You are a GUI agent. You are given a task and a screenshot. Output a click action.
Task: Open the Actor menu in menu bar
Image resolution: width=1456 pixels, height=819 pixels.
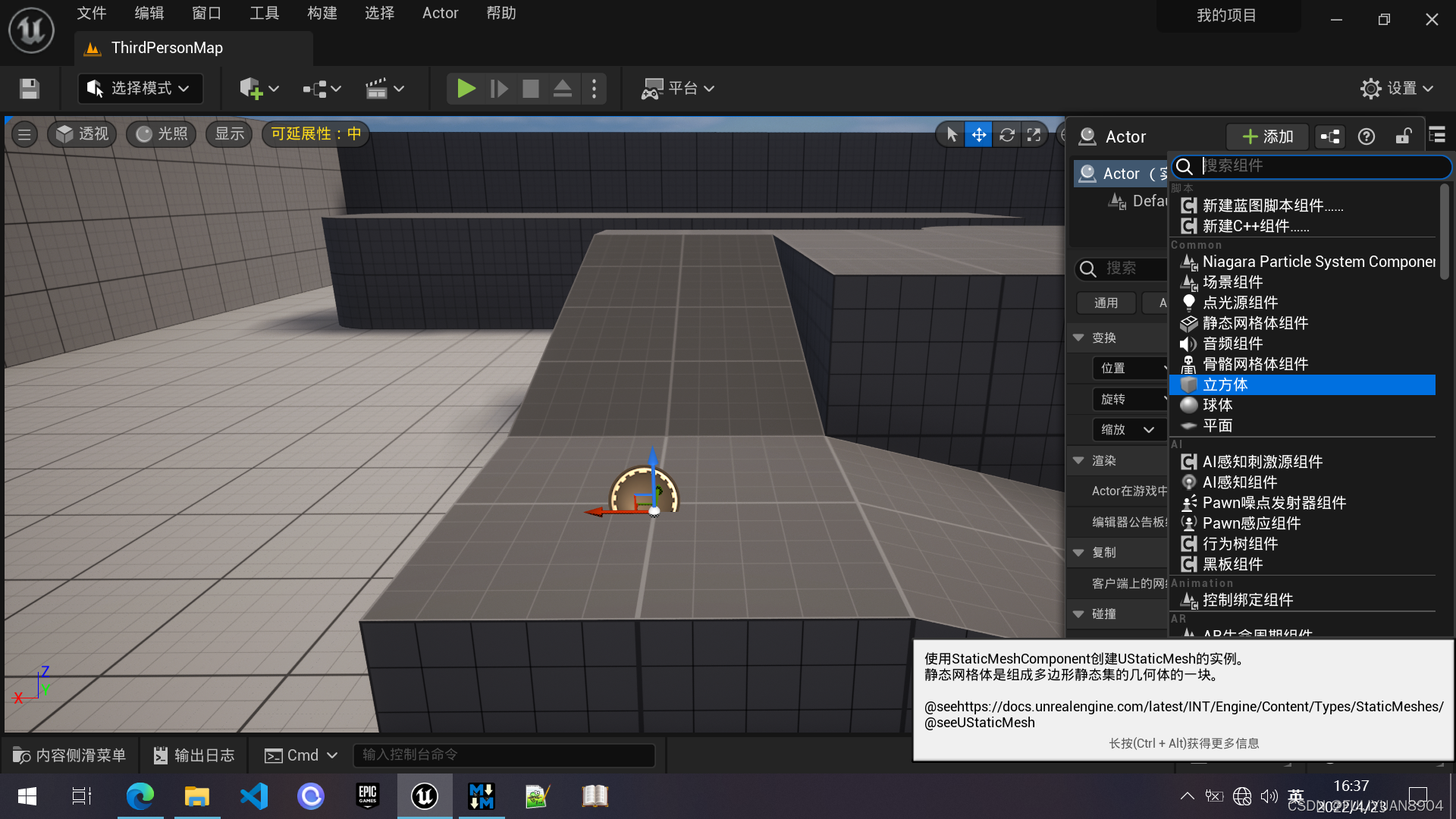tap(440, 13)
